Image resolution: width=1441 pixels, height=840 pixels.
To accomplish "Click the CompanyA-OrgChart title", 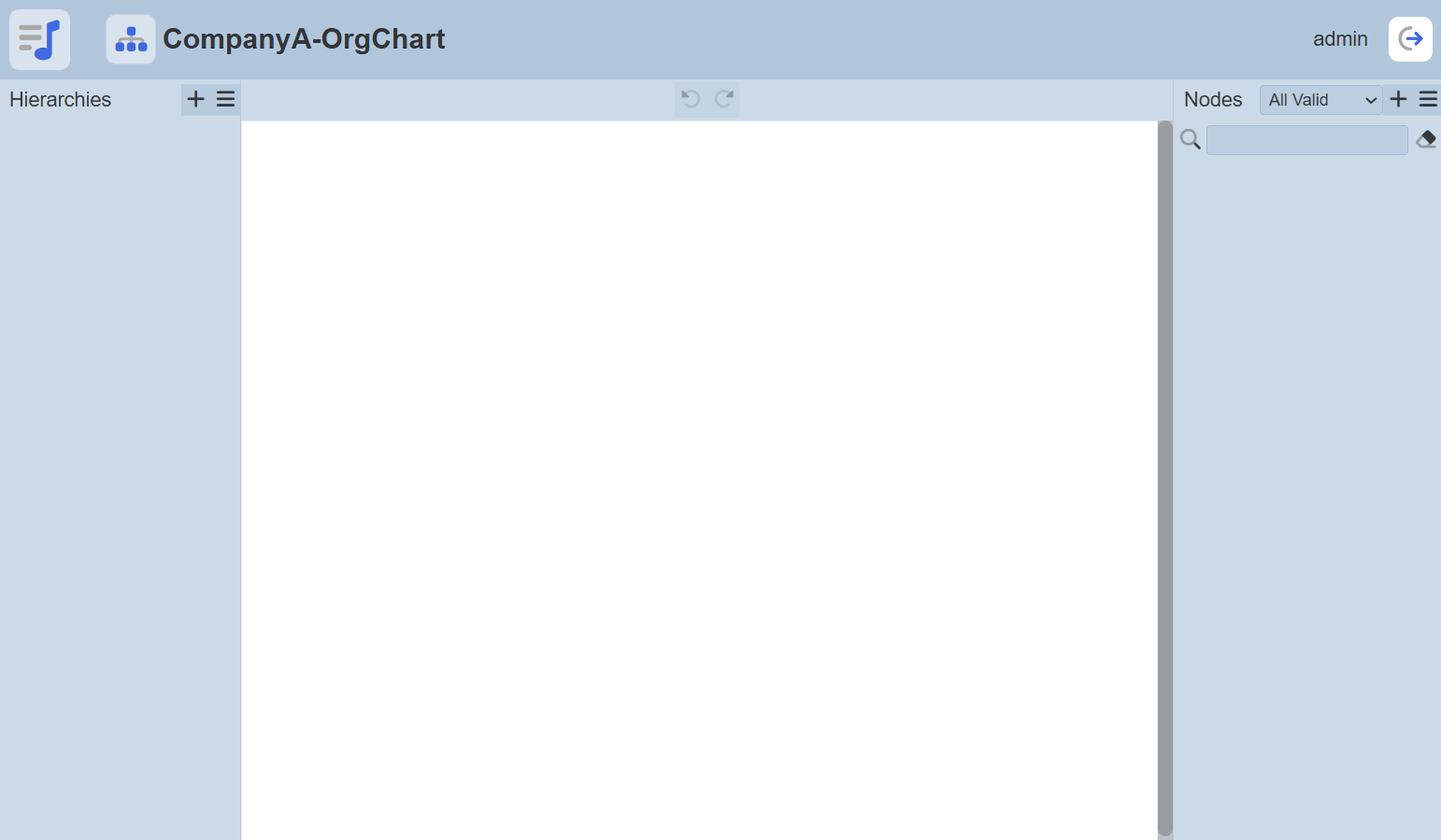I will [304, 39].
